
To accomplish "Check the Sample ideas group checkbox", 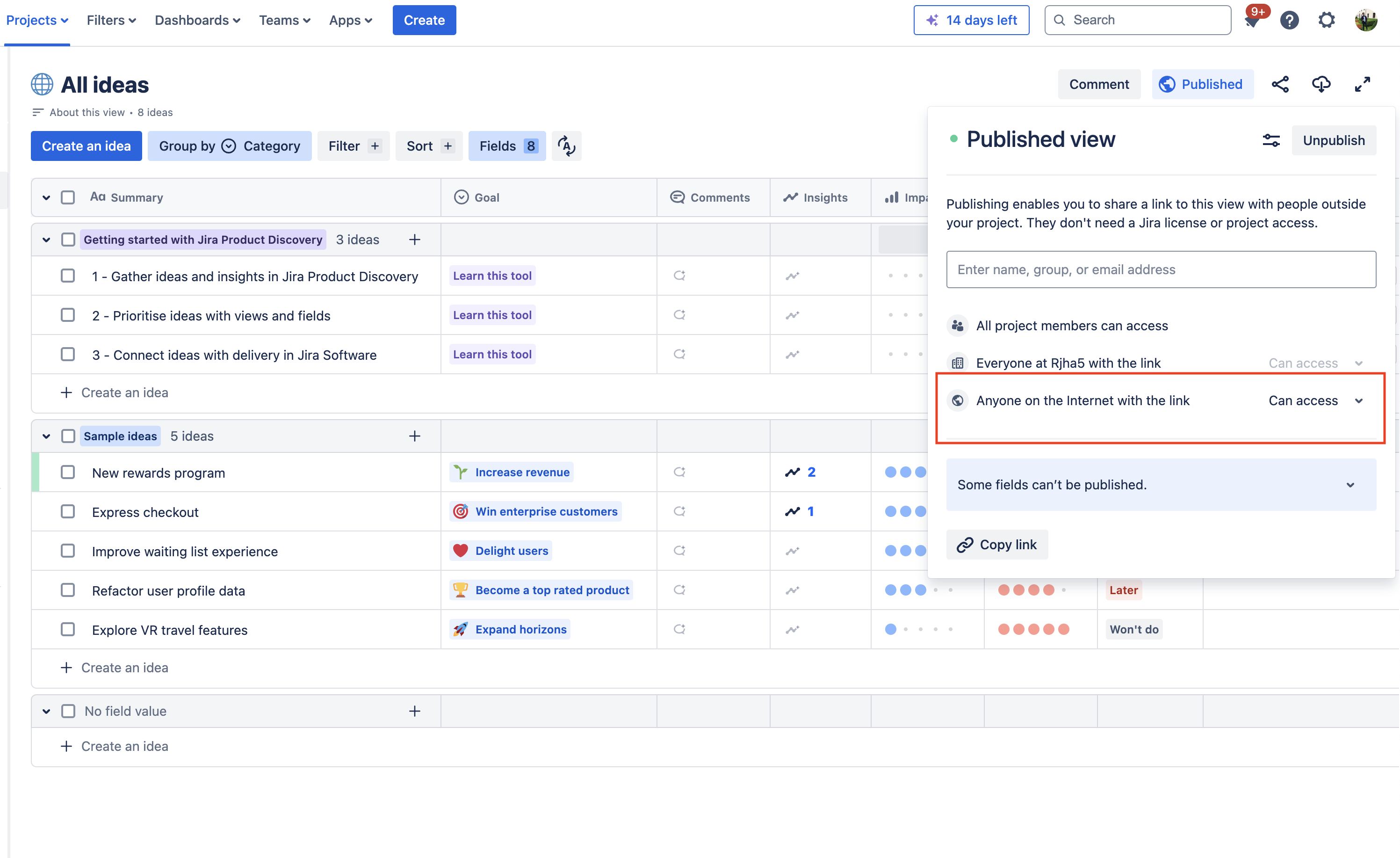I will pyautogui.click(x=68, y=436).
